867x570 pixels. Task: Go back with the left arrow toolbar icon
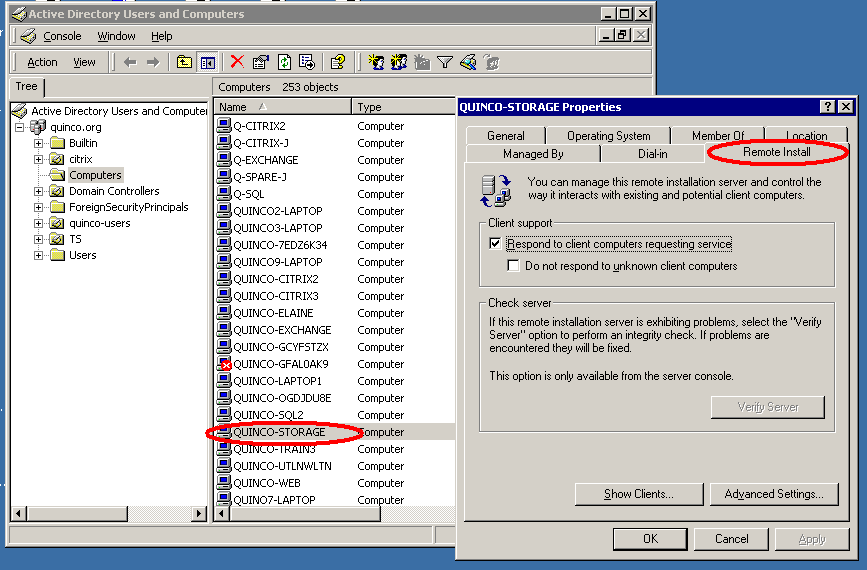point(130,62)
